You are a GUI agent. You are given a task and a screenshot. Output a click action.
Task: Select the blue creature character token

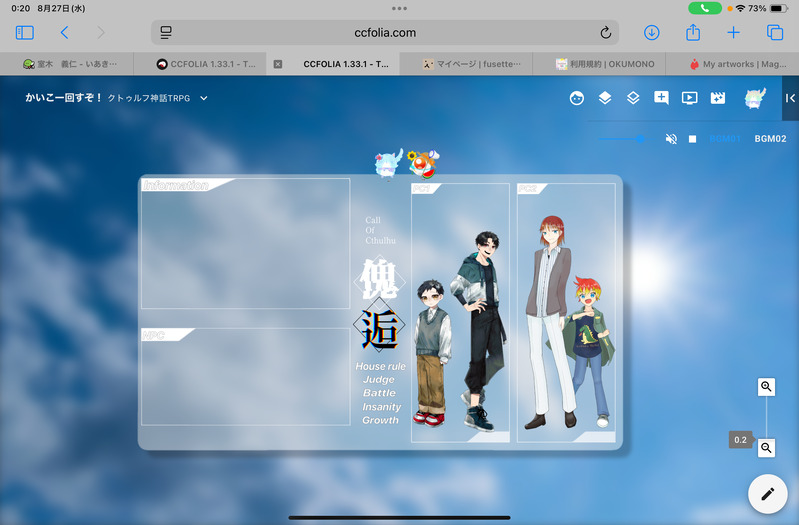(x=389, y=163)
